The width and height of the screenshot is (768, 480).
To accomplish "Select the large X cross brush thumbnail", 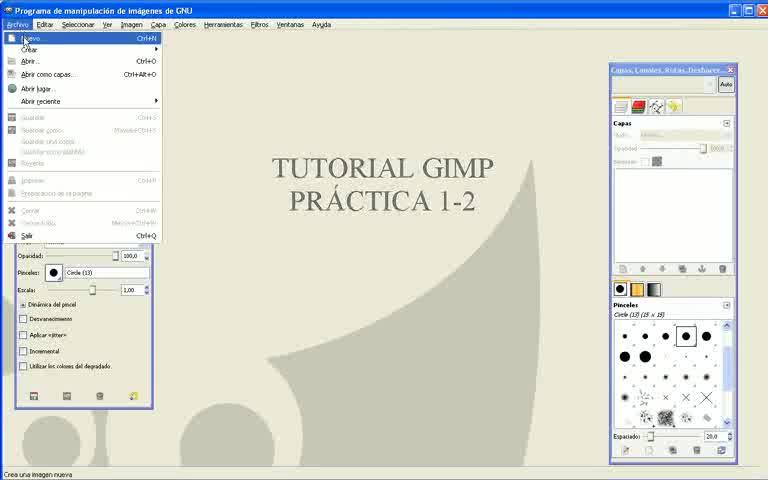I will [x=706, y=398].
